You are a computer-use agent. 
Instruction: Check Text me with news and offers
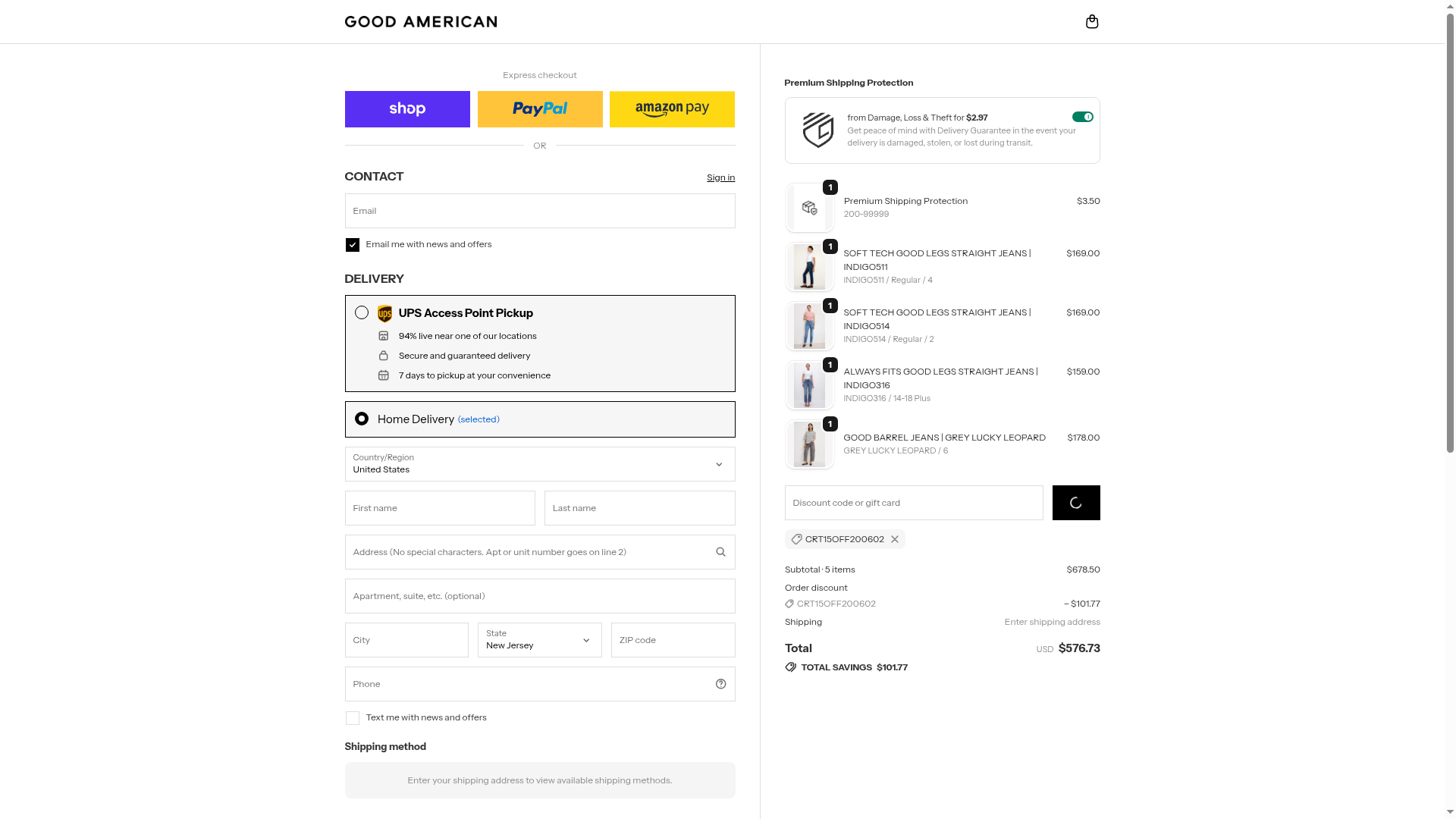[x=353, y=718]
